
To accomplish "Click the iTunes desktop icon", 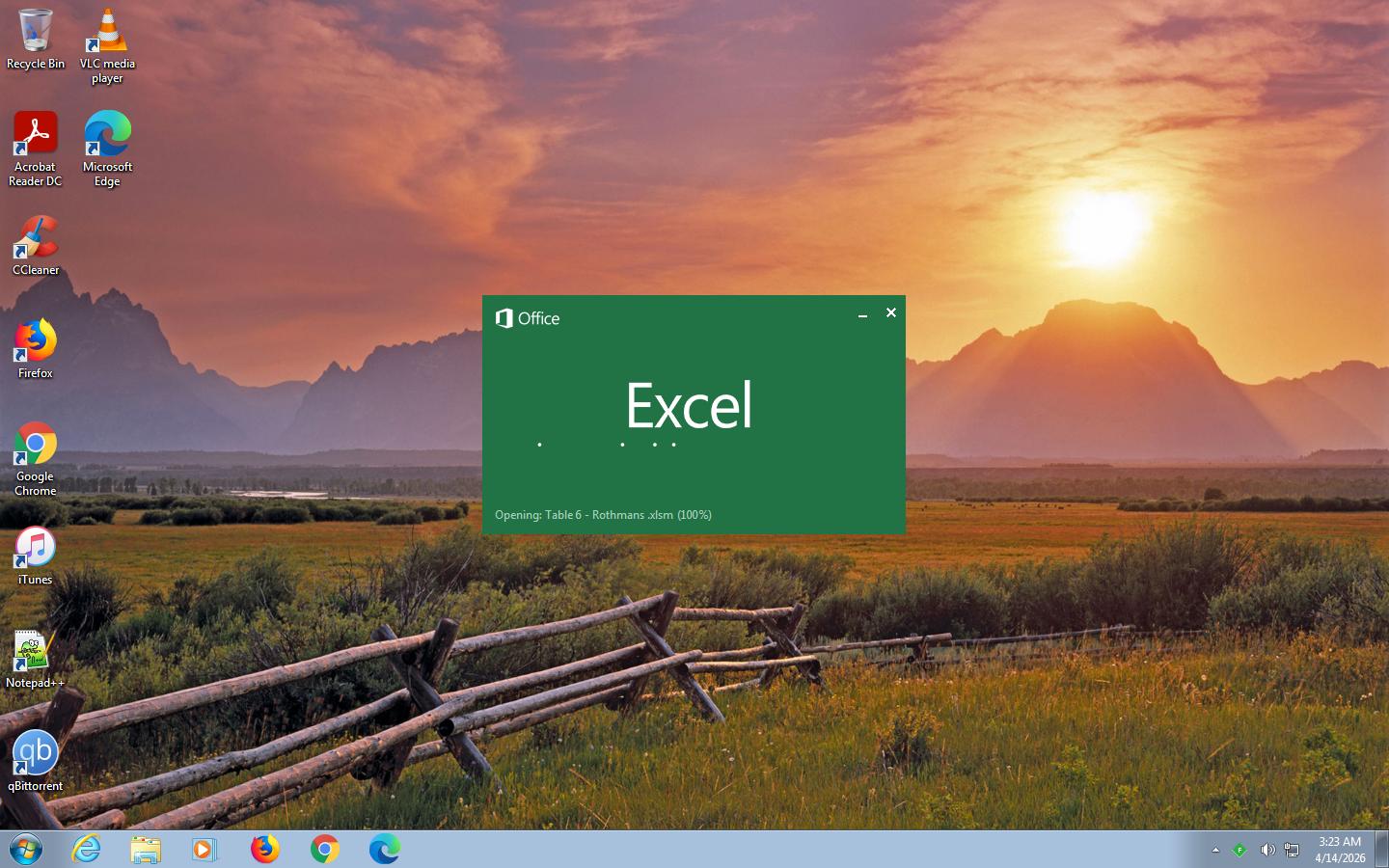I will click(36, 555).
